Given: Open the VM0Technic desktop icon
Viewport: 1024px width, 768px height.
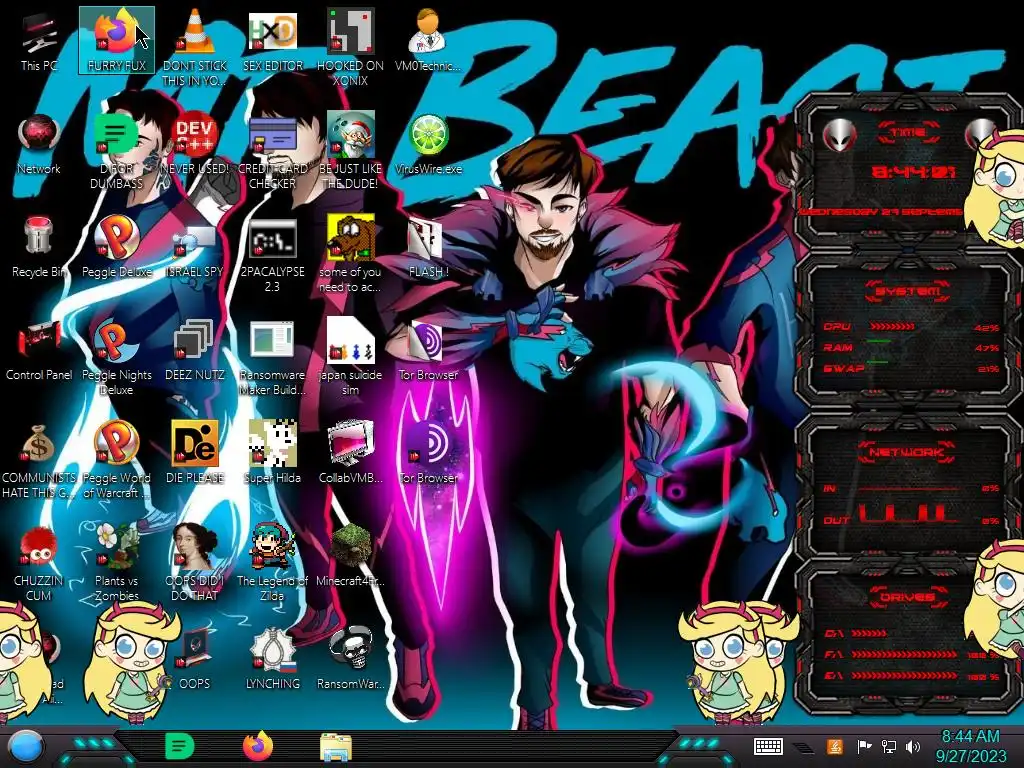Looking at the screenshot, I should click(428, 41).
